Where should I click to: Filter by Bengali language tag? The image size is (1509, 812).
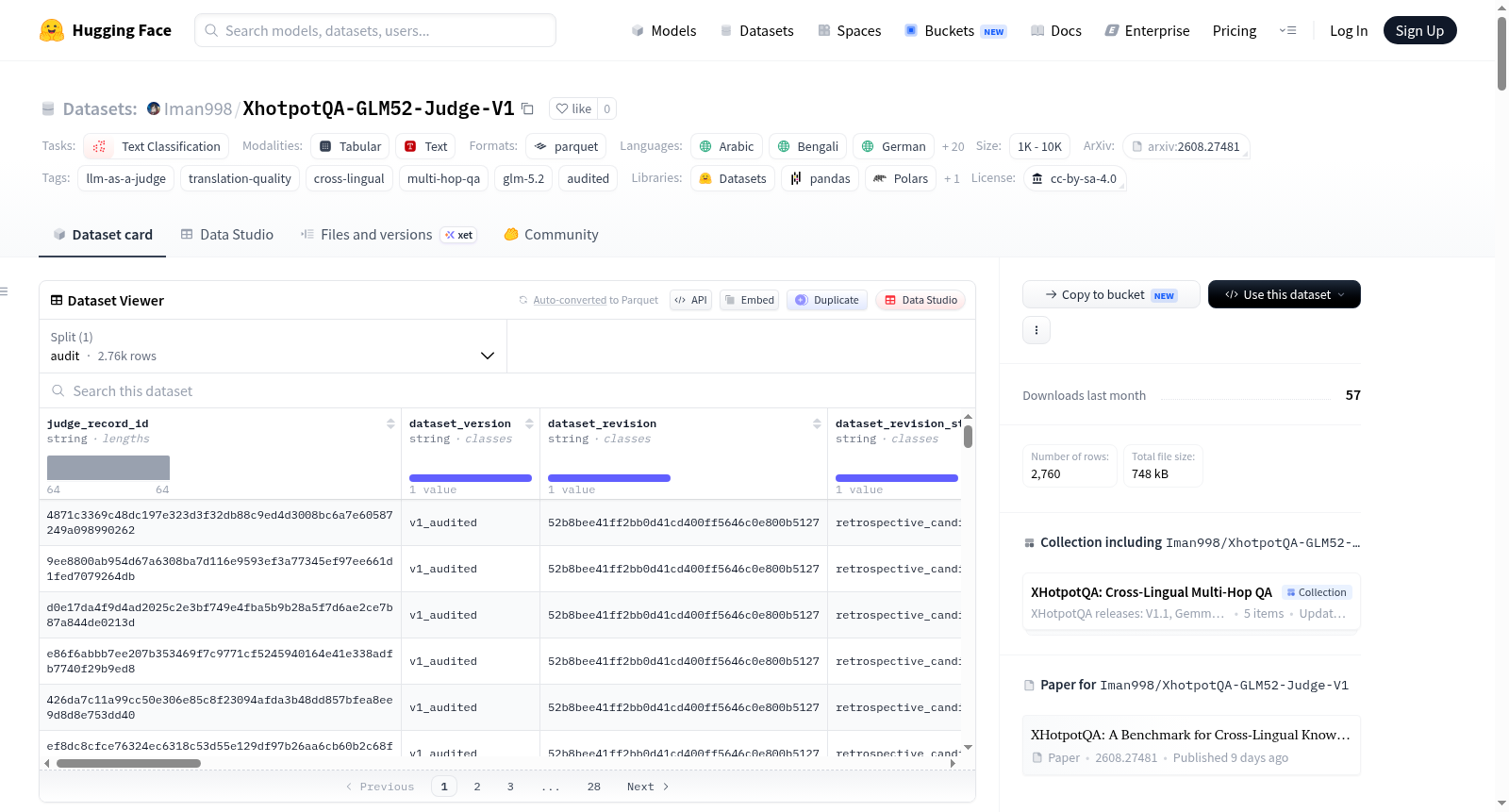808,146
